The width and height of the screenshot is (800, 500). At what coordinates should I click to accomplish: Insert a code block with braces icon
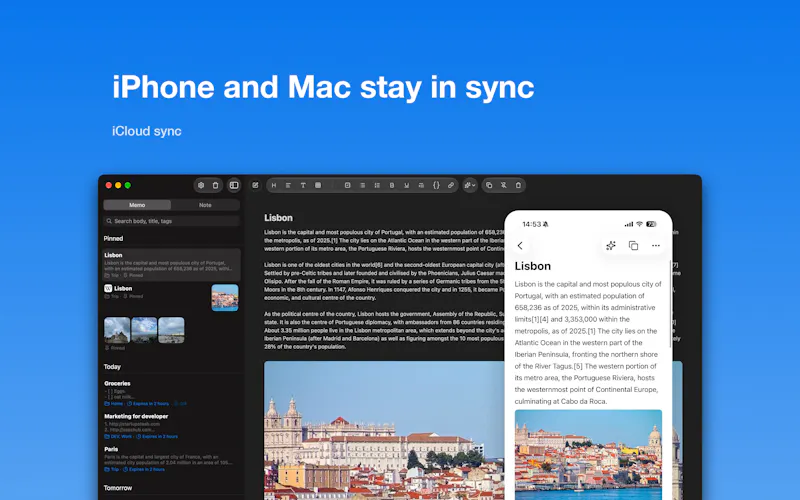[436, 185]
